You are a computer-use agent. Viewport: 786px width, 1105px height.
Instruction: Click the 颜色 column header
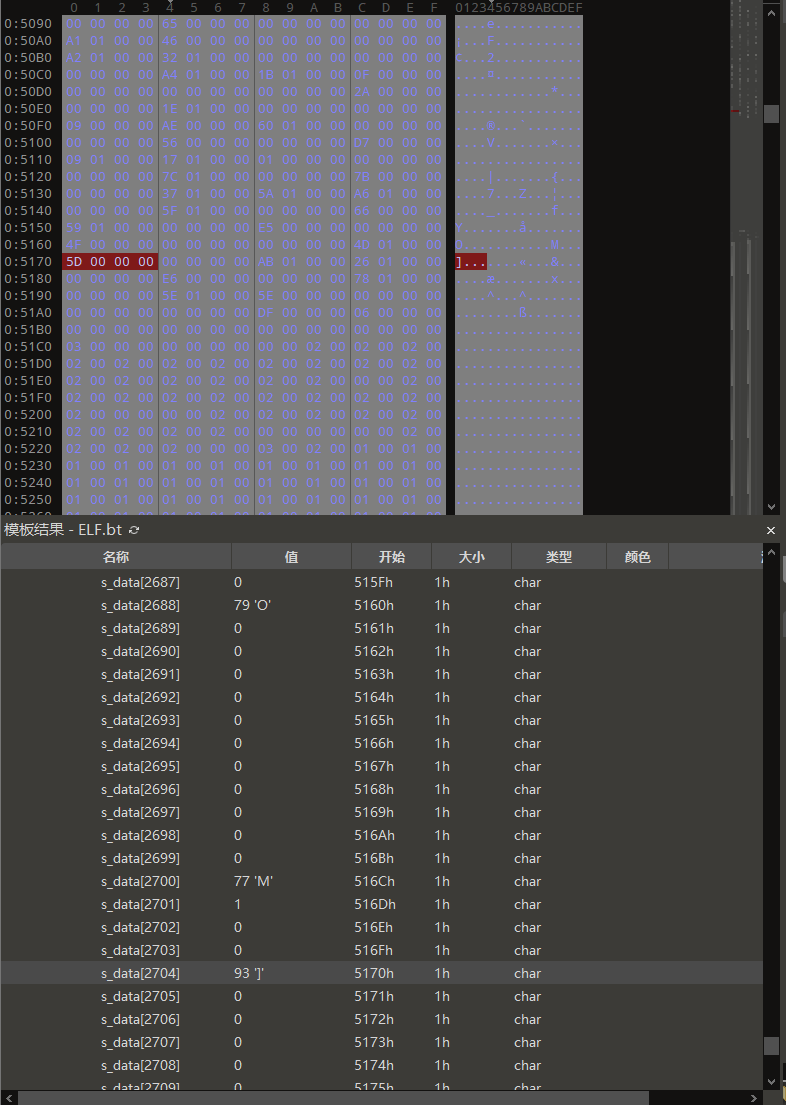coord(637,557)
